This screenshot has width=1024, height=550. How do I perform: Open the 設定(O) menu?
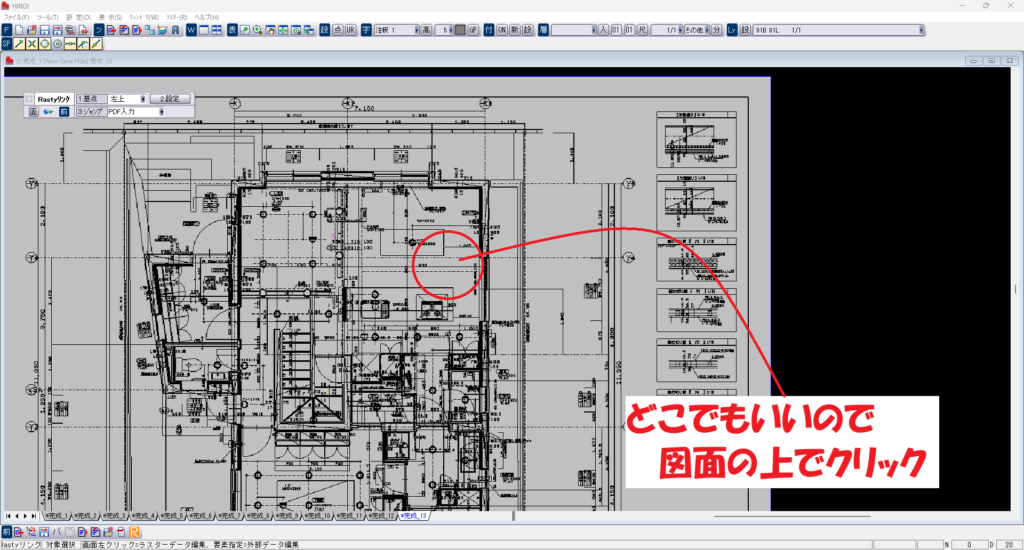click(x=78, y=17)
